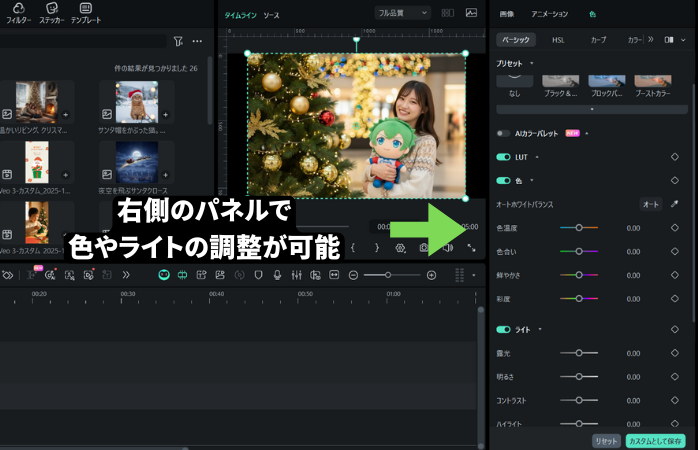Image resolution: width=700 pixels, height=450 pixels.
Task: Click the リセット button
Action: point(606,441)
